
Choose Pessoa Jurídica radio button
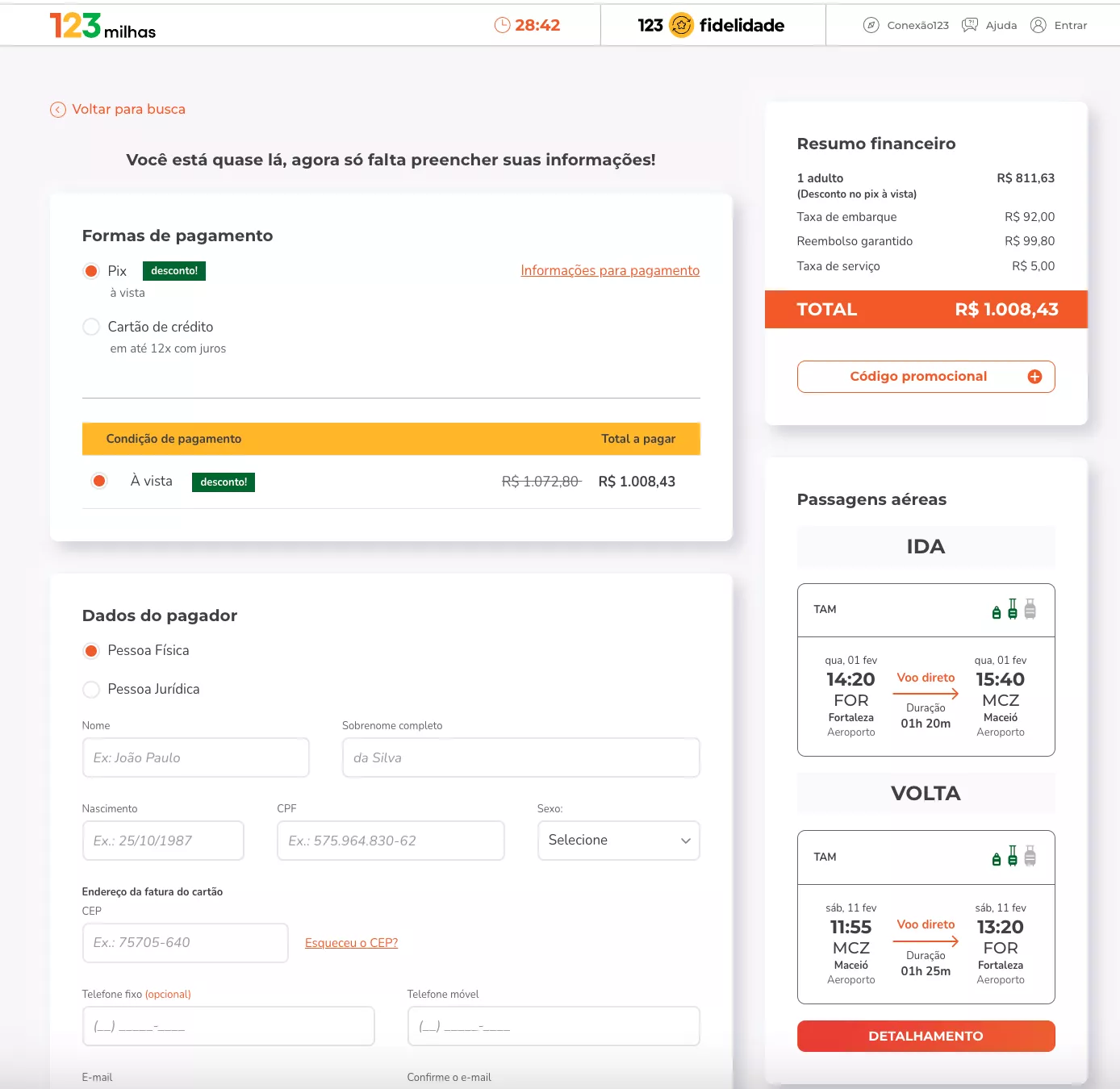91,689
